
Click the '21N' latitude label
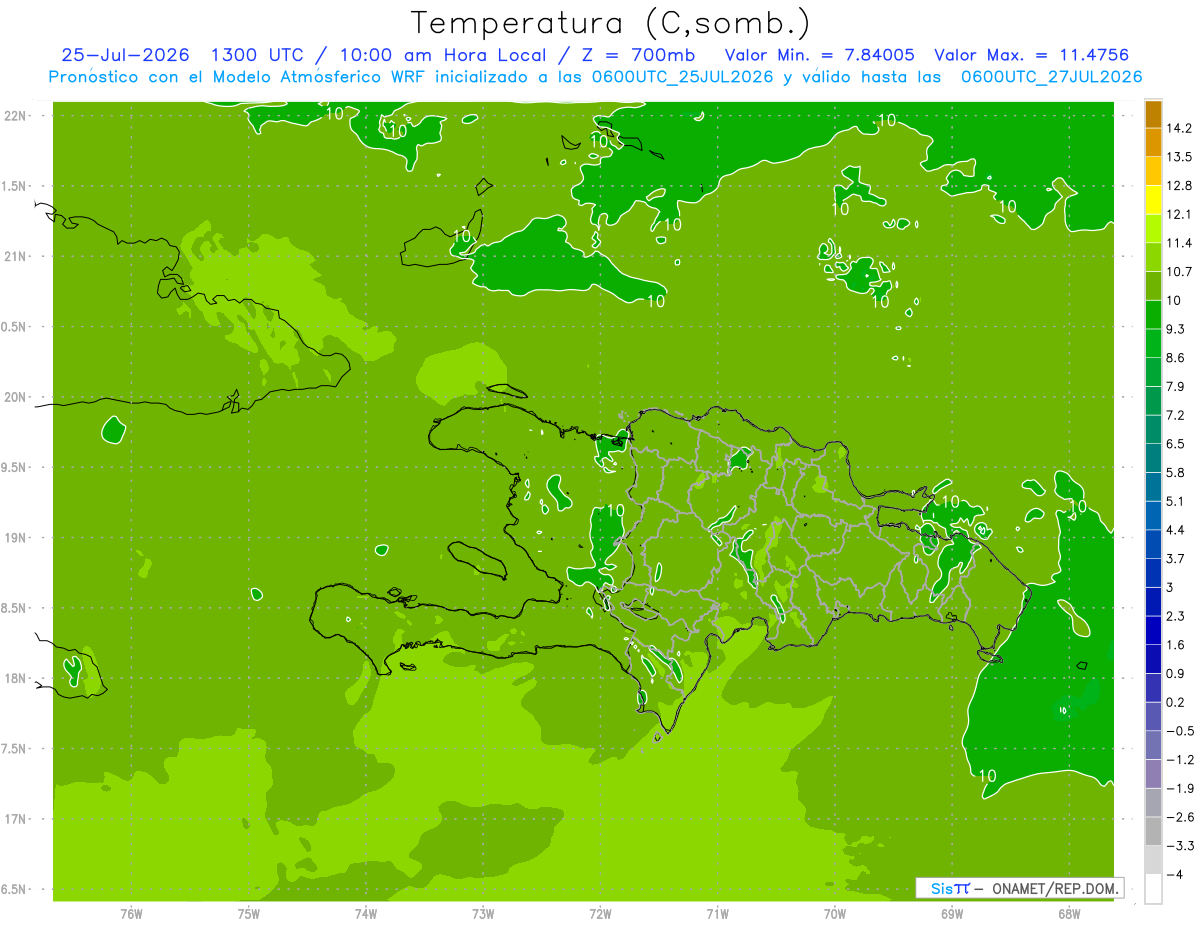[15, 257]
